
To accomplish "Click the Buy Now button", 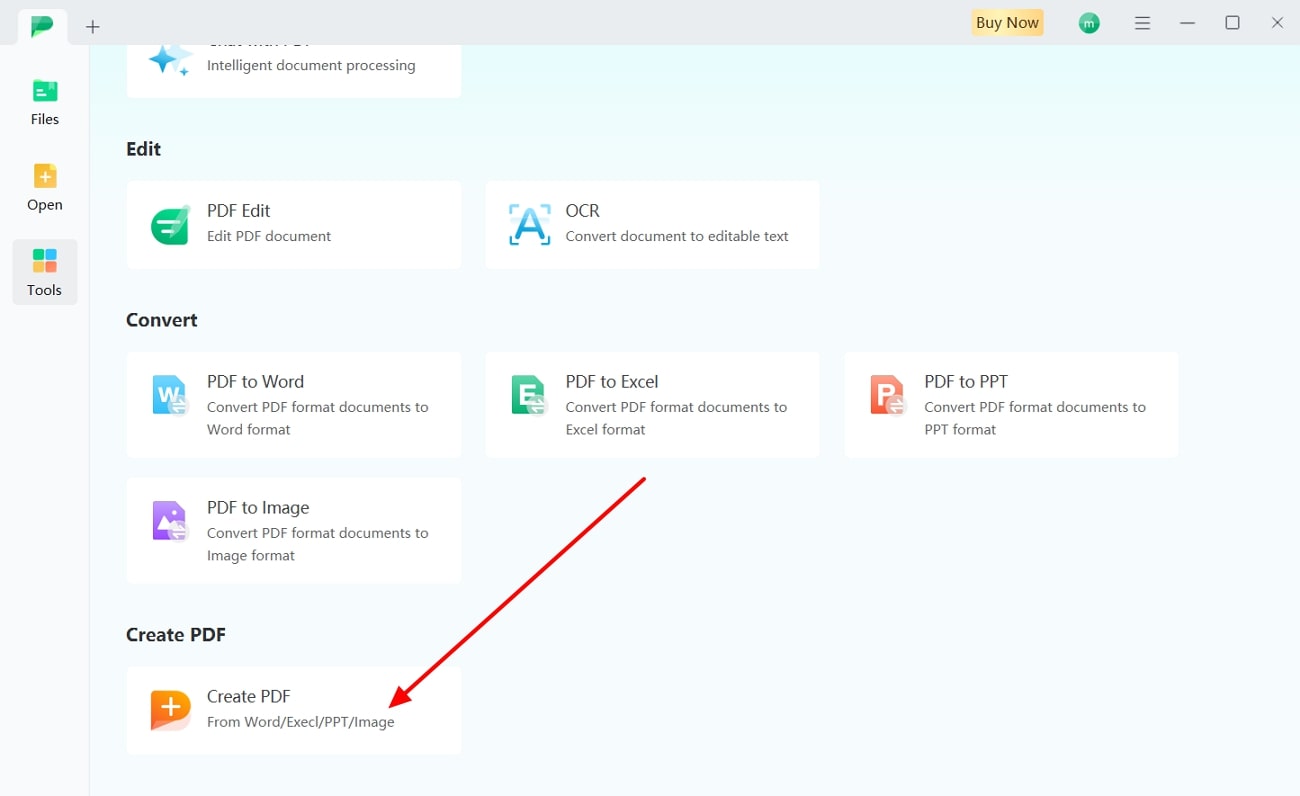I will (x=1007, y=22).
